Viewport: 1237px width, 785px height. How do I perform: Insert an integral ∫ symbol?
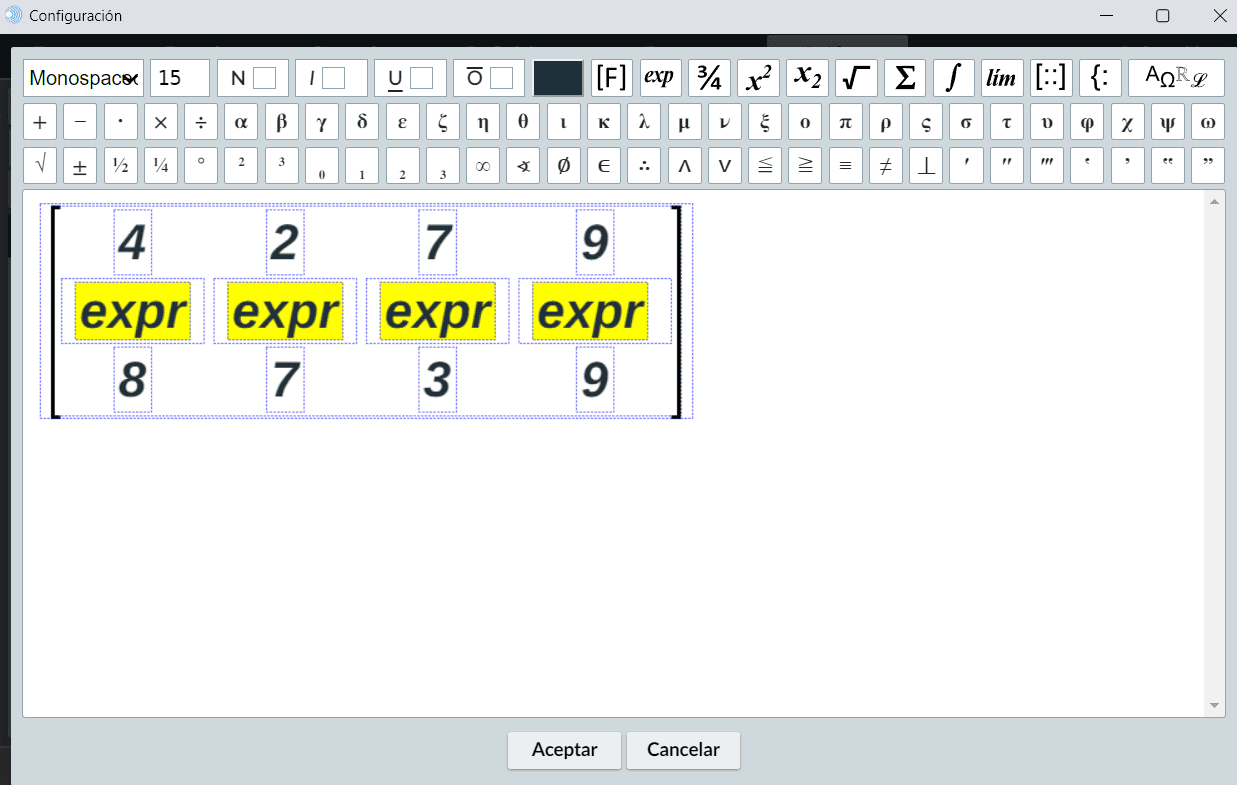954,78
